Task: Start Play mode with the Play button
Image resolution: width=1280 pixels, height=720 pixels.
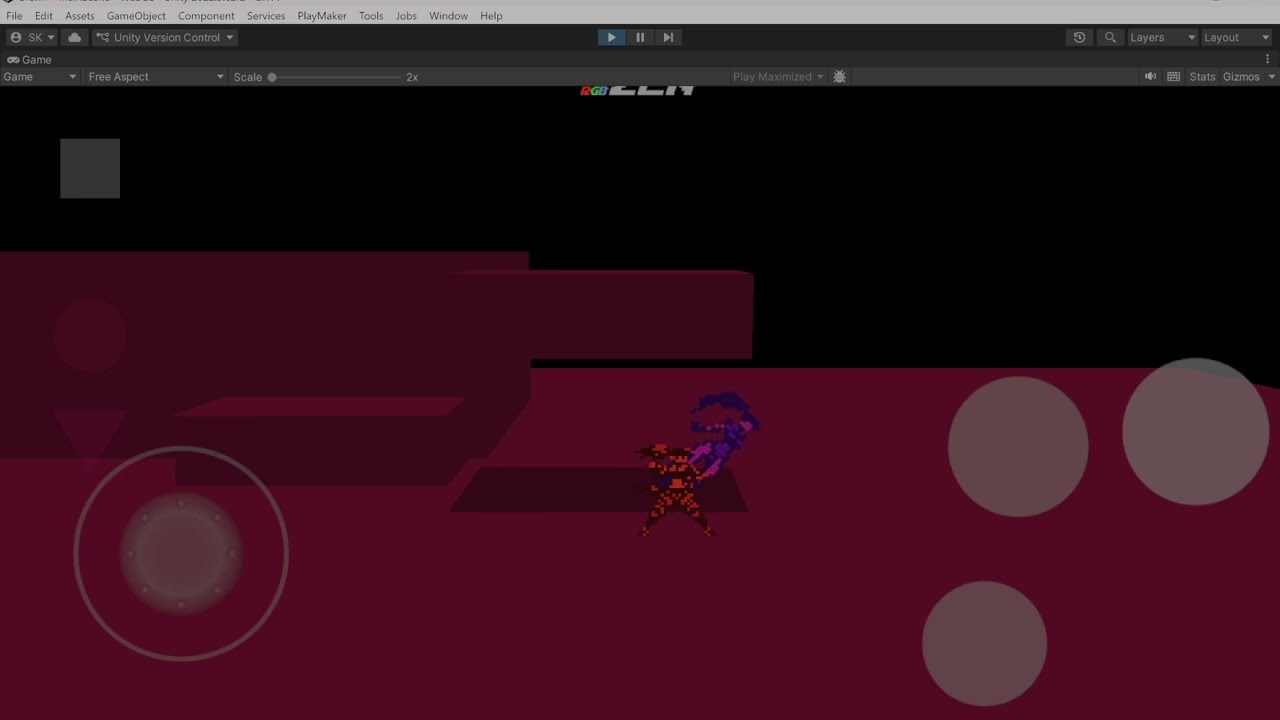Action: [611, 37]
